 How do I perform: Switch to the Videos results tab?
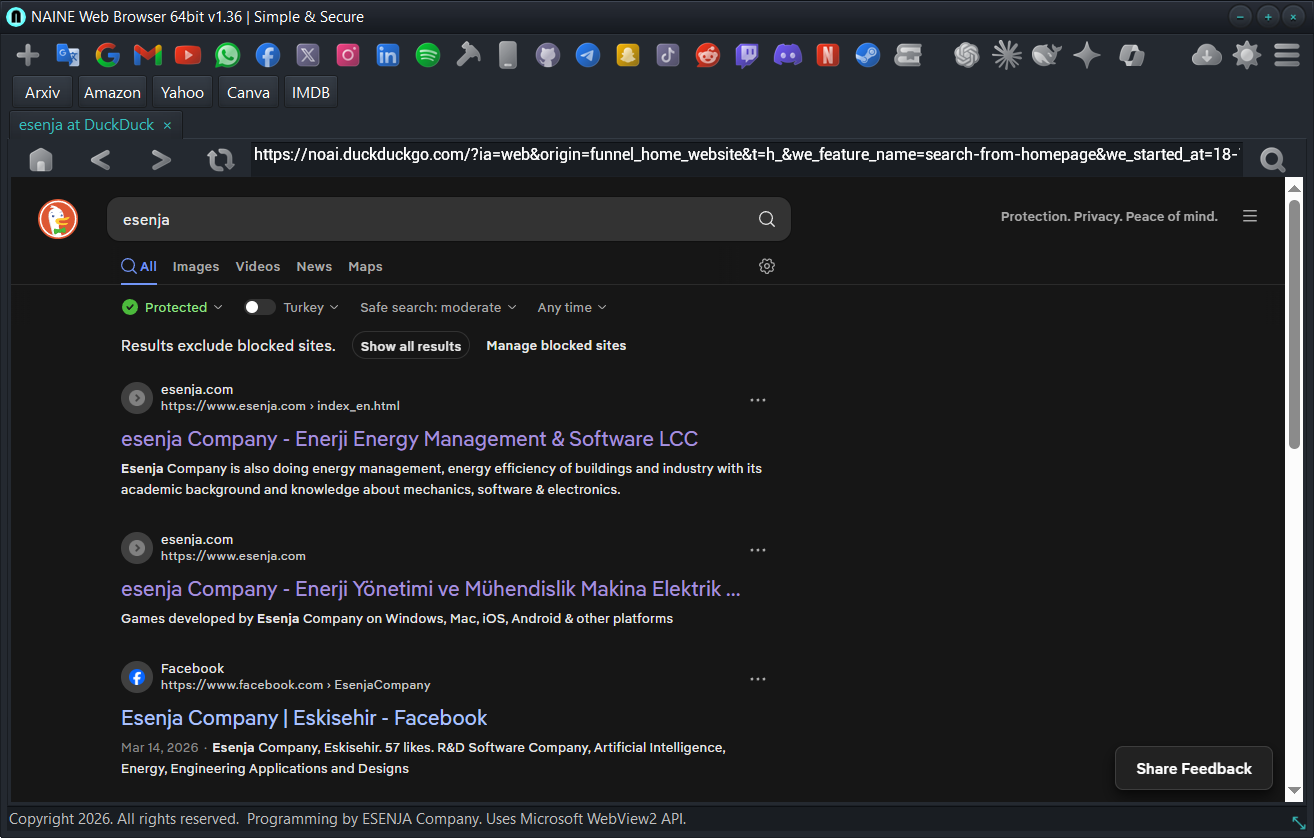[x=258, y=266]
